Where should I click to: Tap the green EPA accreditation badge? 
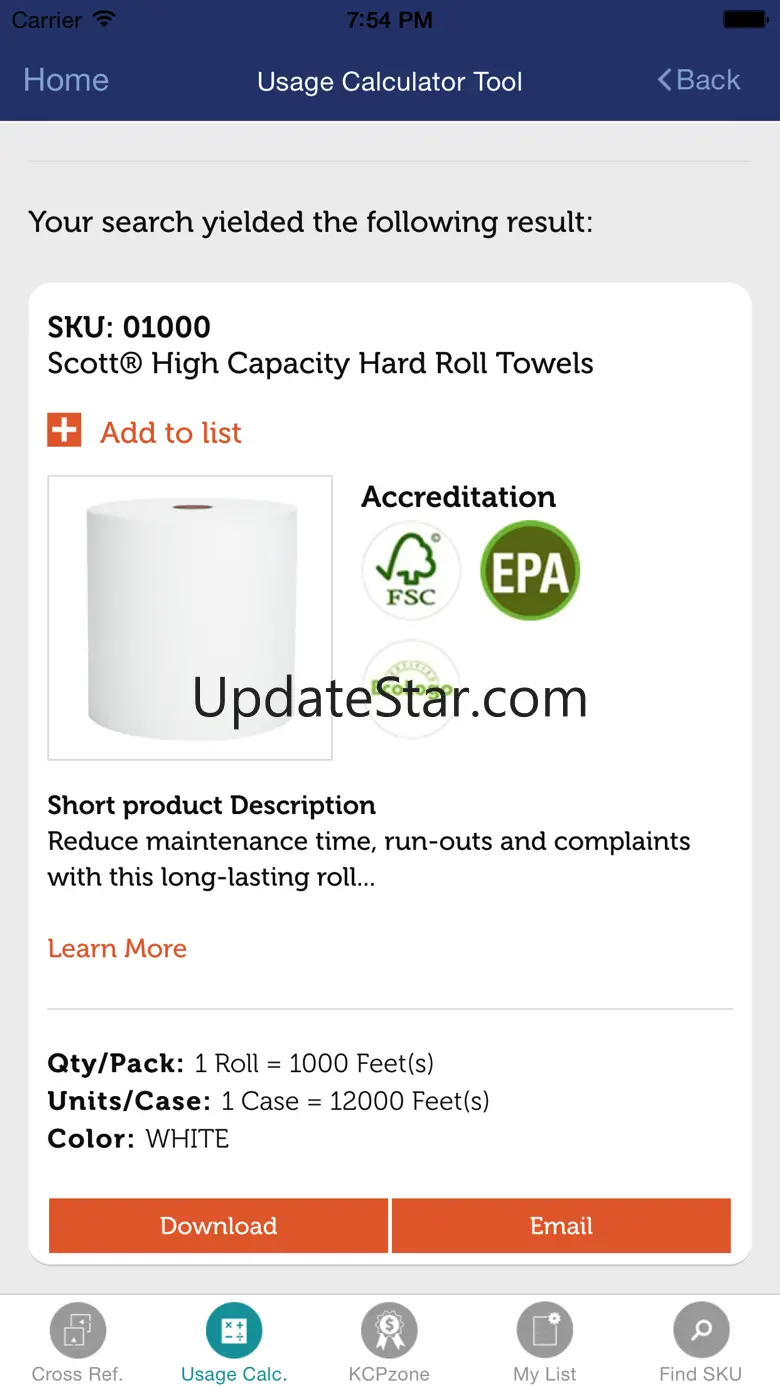[x=530, y=571]
